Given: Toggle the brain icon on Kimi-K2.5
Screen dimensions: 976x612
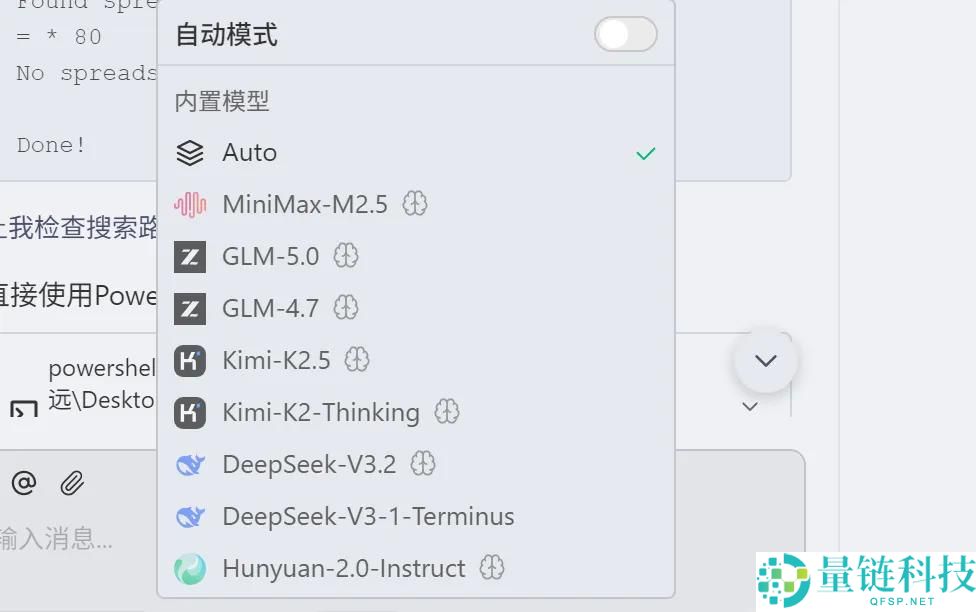Looking at the screenshot, I should pos(356,360).
